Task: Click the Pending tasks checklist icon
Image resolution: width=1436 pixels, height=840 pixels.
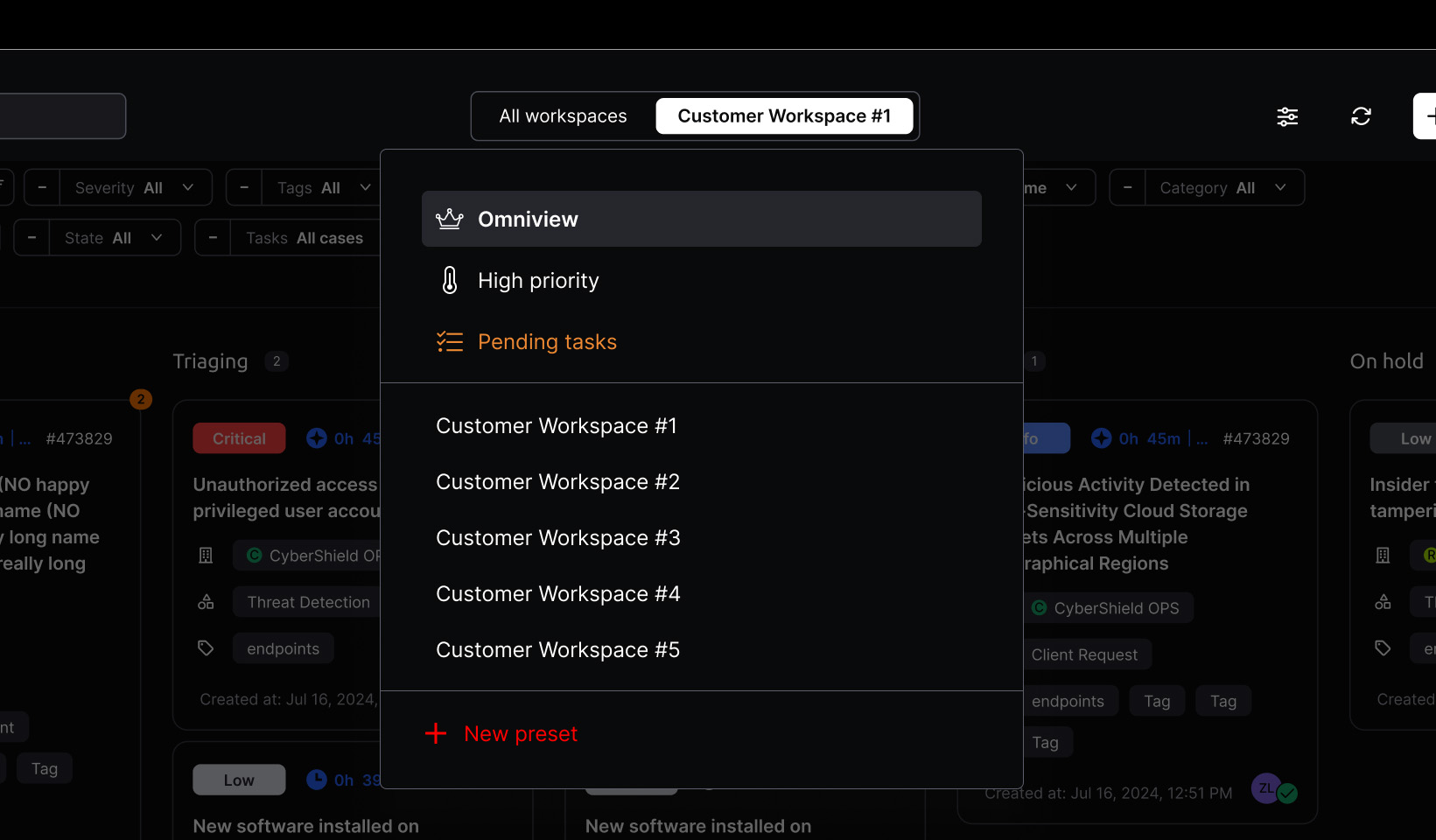Action: pyautogui.click(x=450, y=341)
